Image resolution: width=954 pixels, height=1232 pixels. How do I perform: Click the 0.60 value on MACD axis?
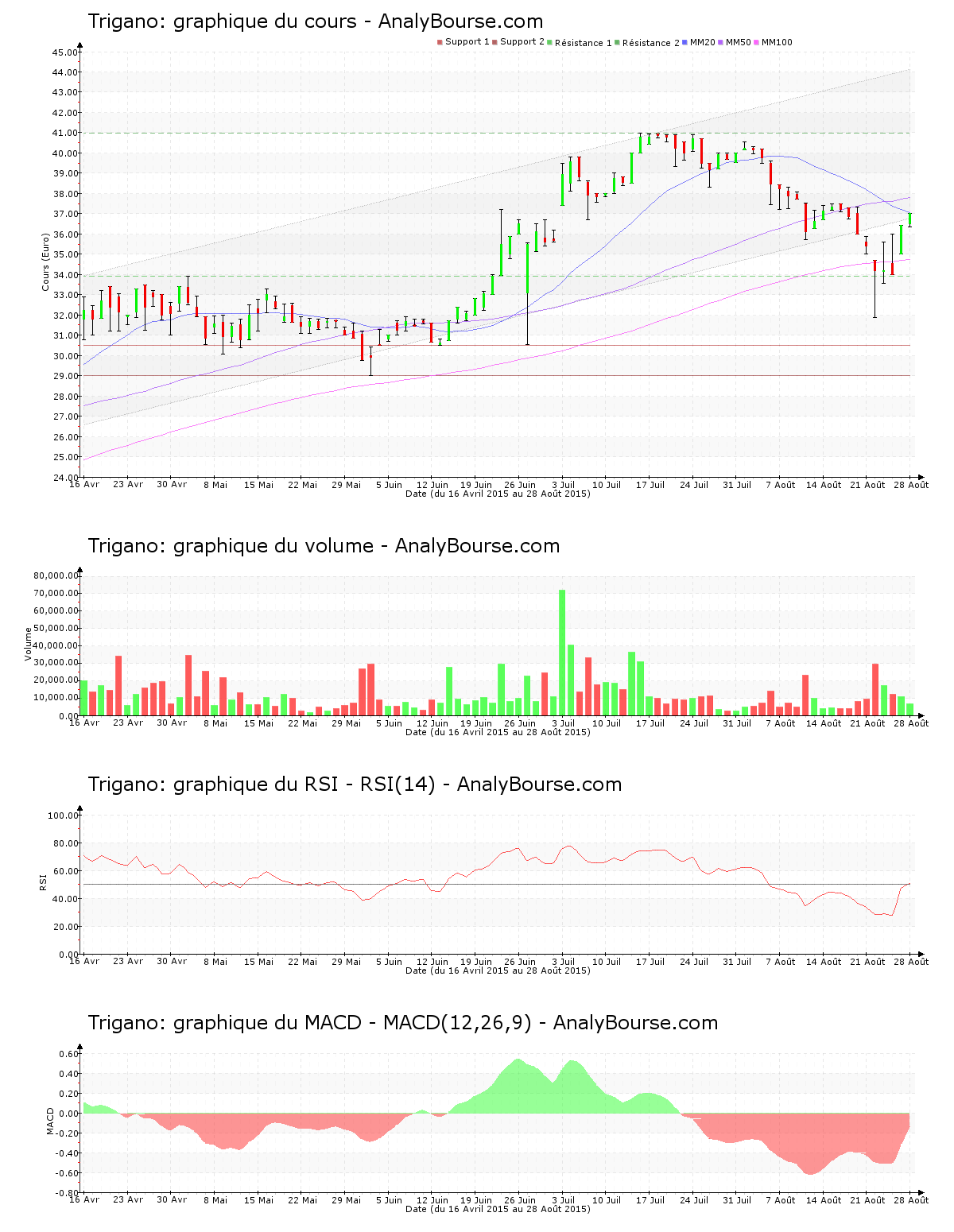68,1054
